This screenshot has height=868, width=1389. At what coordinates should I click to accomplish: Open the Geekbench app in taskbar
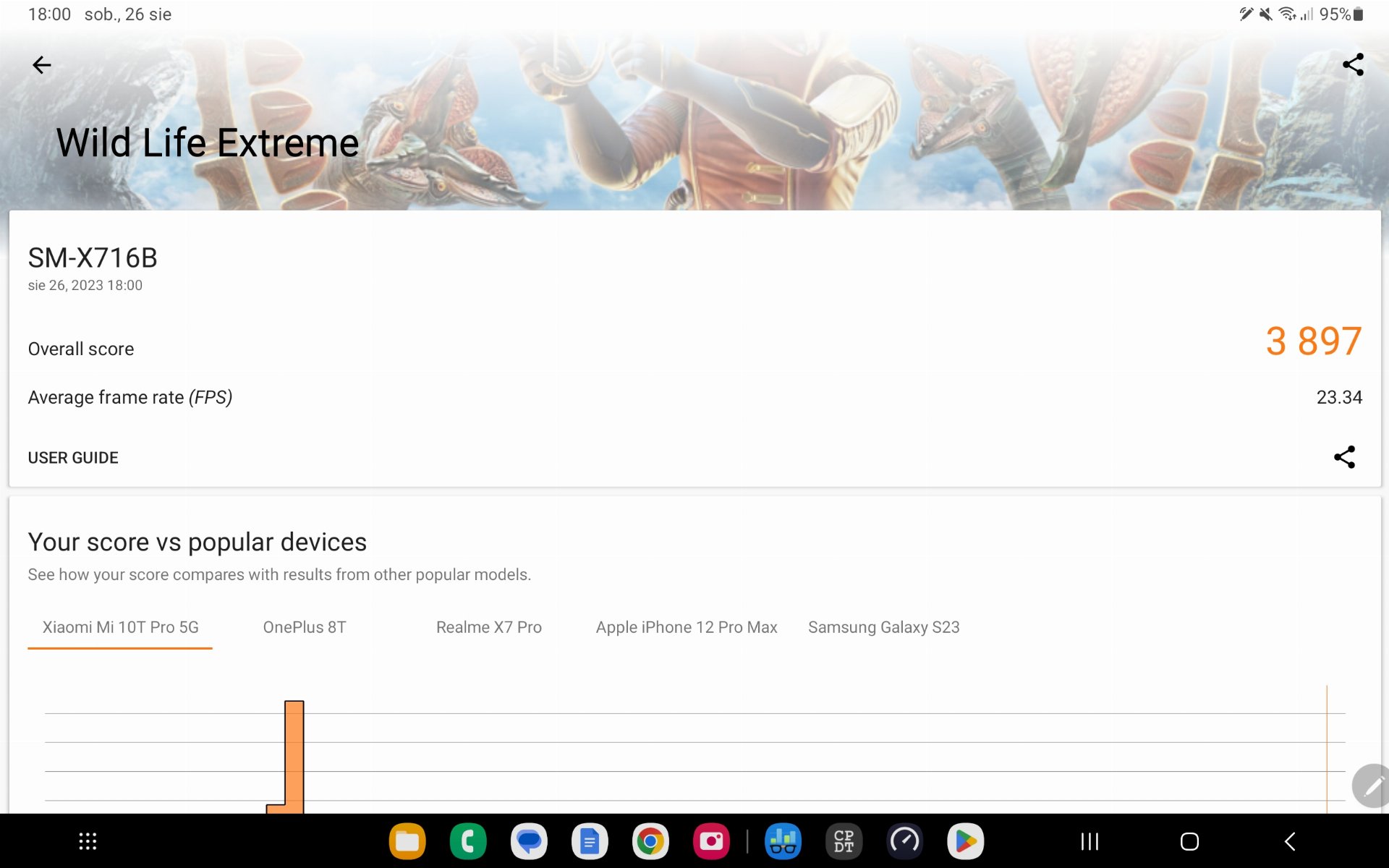click(783, 841)
